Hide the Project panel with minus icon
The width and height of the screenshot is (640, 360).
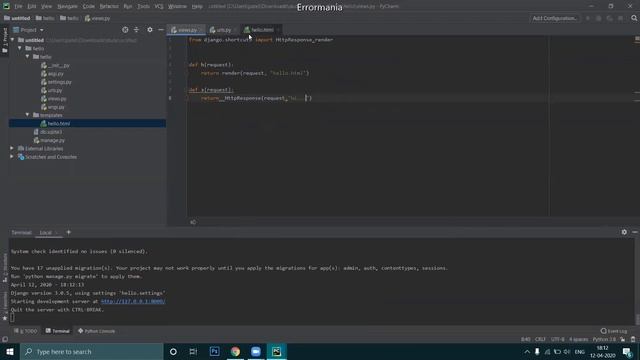tap(161, 30)
